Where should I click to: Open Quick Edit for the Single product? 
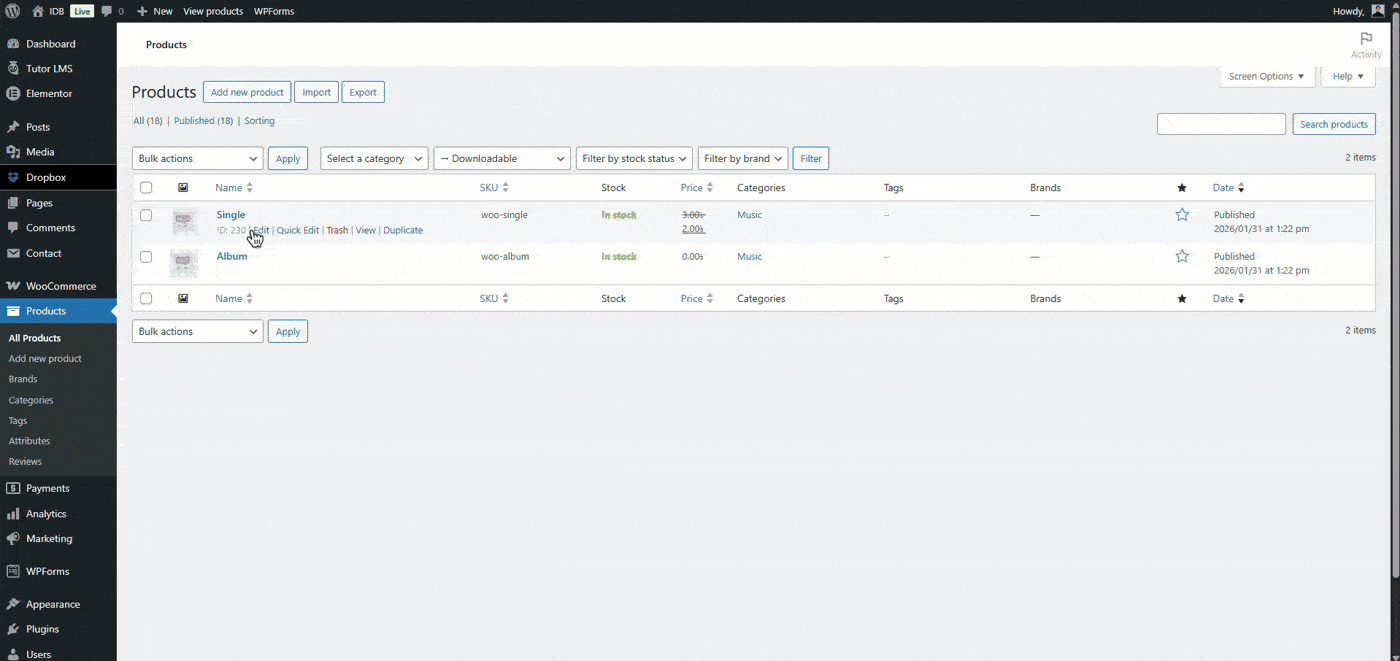click(x=297, y=230)
